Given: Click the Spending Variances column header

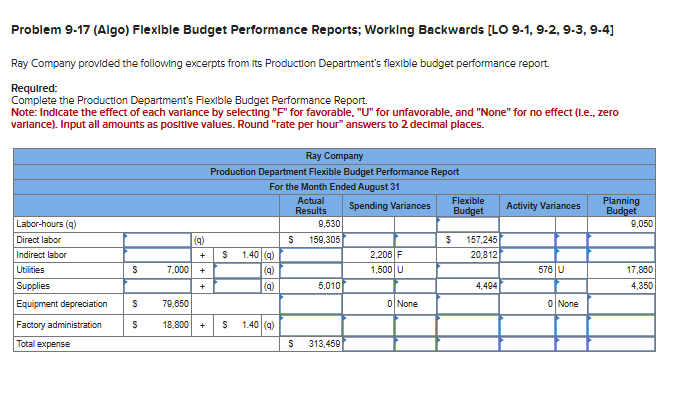Looking at the screenshot, I should pos(390,206).
